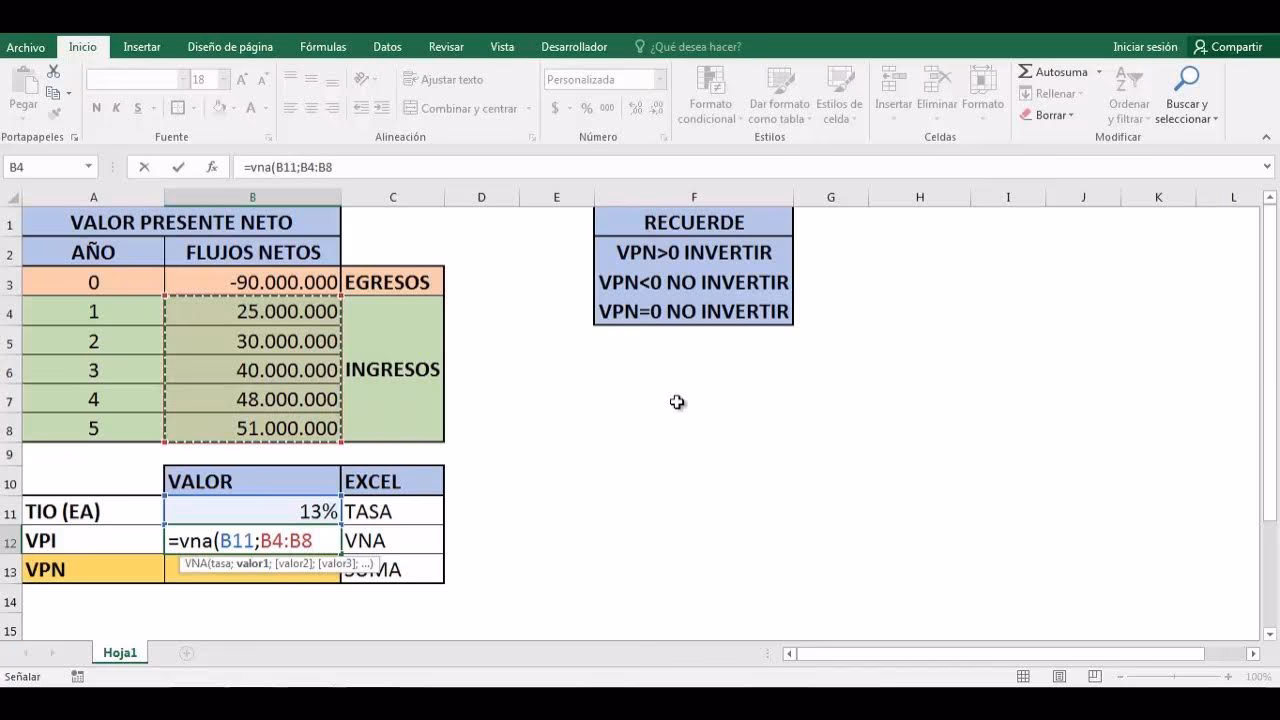
Task: Switch to the Fórmulas ribbon tab
Action: click(322, 46)
